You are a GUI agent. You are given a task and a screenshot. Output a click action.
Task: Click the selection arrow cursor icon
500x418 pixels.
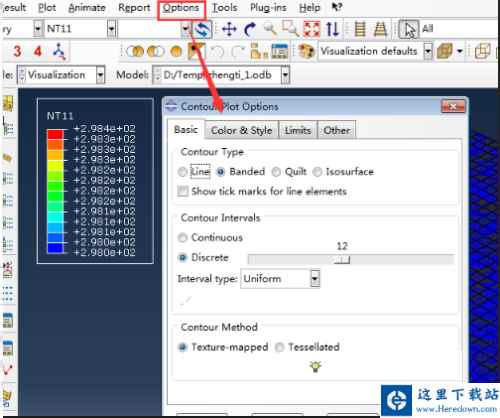pyautogui.click(x=409, y=29)
